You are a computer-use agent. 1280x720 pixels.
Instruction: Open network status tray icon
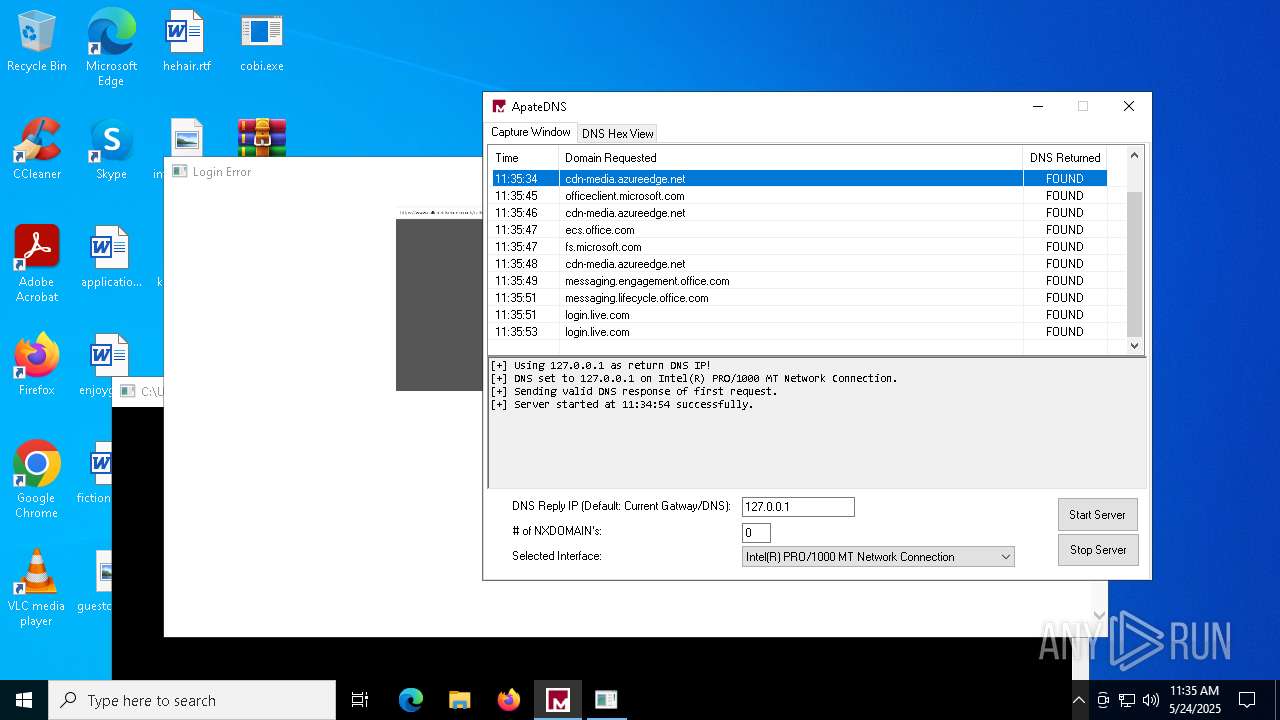pos(1127,700)
